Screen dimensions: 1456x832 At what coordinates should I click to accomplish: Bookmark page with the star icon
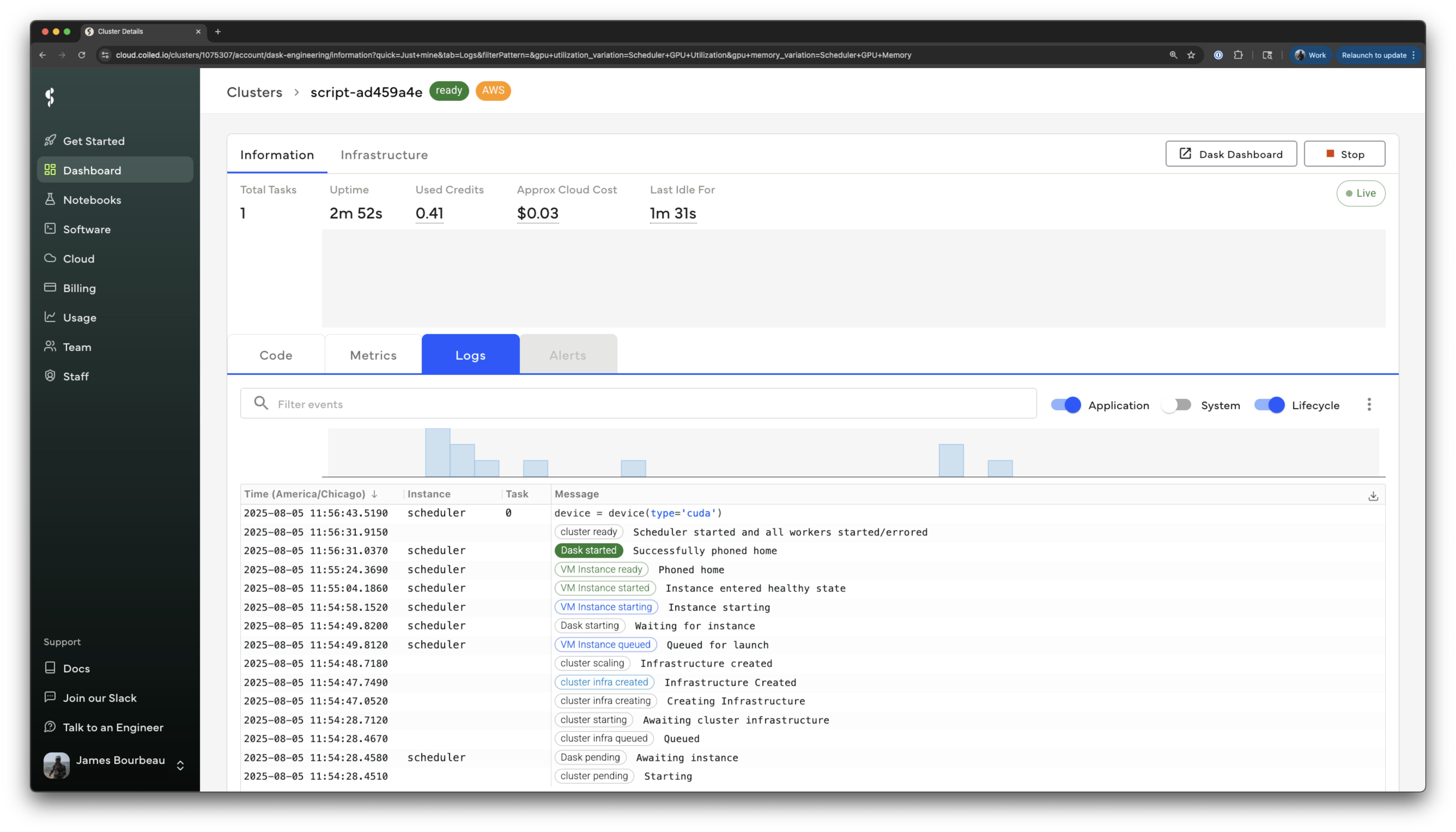(x=1191, y=55)
